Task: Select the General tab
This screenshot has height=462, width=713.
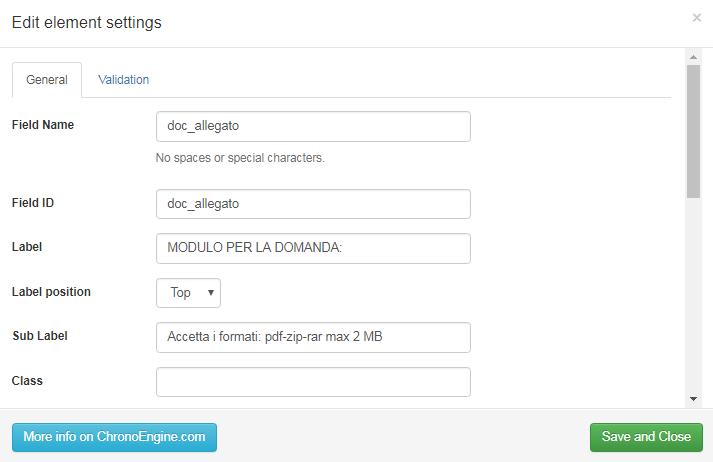Action: 47,80
